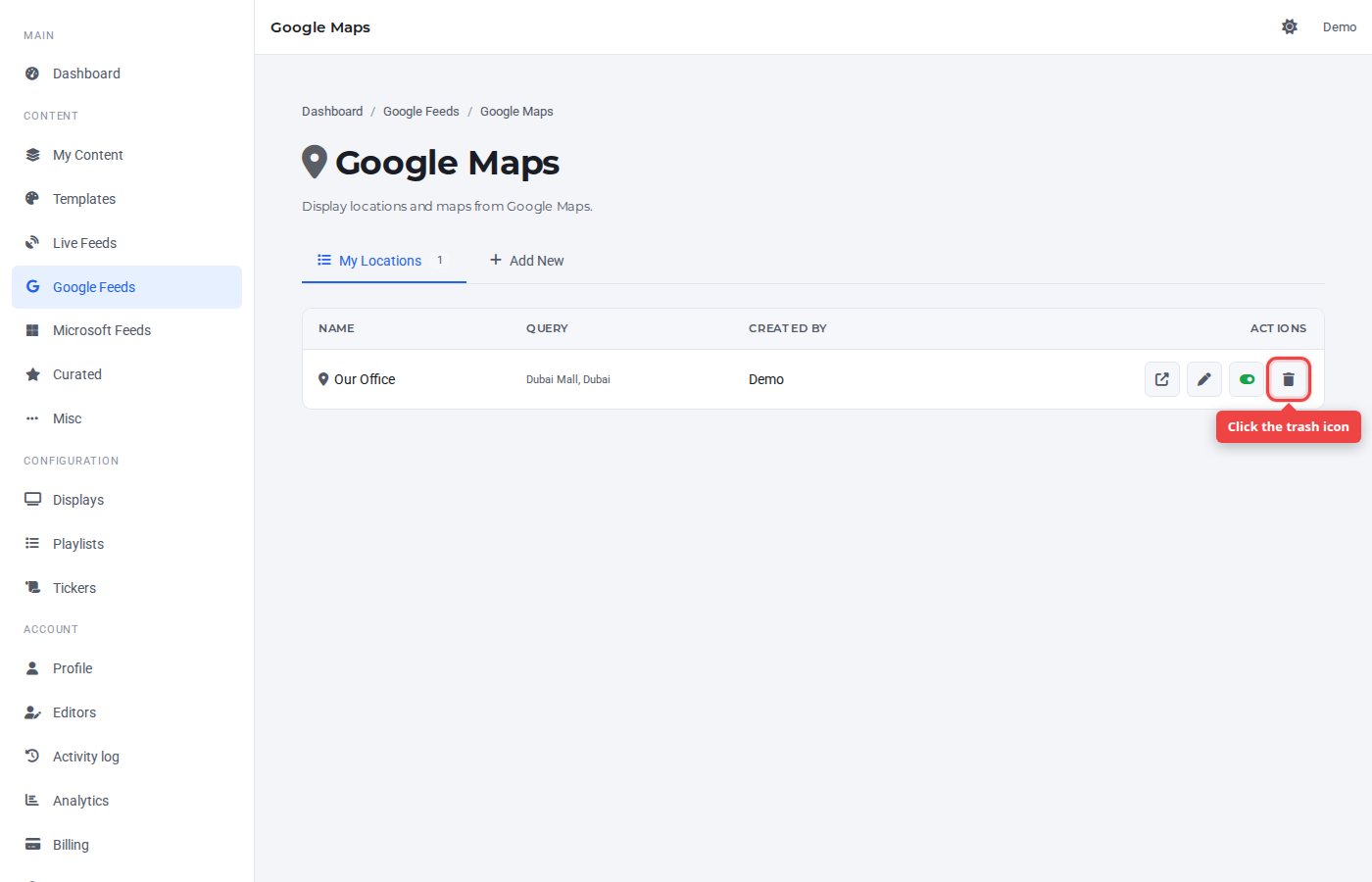This screenshot has height=882, width=1372.
Task: Click the Playlists list icon
Action: 32,544
